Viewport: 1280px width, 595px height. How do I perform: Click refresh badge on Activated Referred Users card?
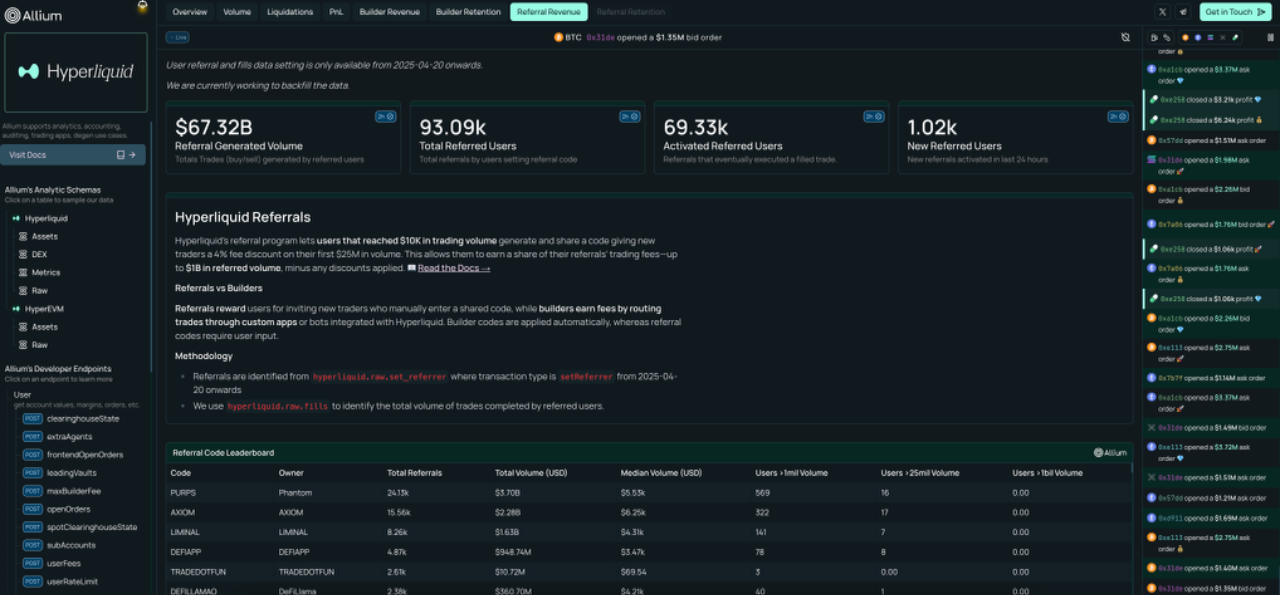[874, 116]
